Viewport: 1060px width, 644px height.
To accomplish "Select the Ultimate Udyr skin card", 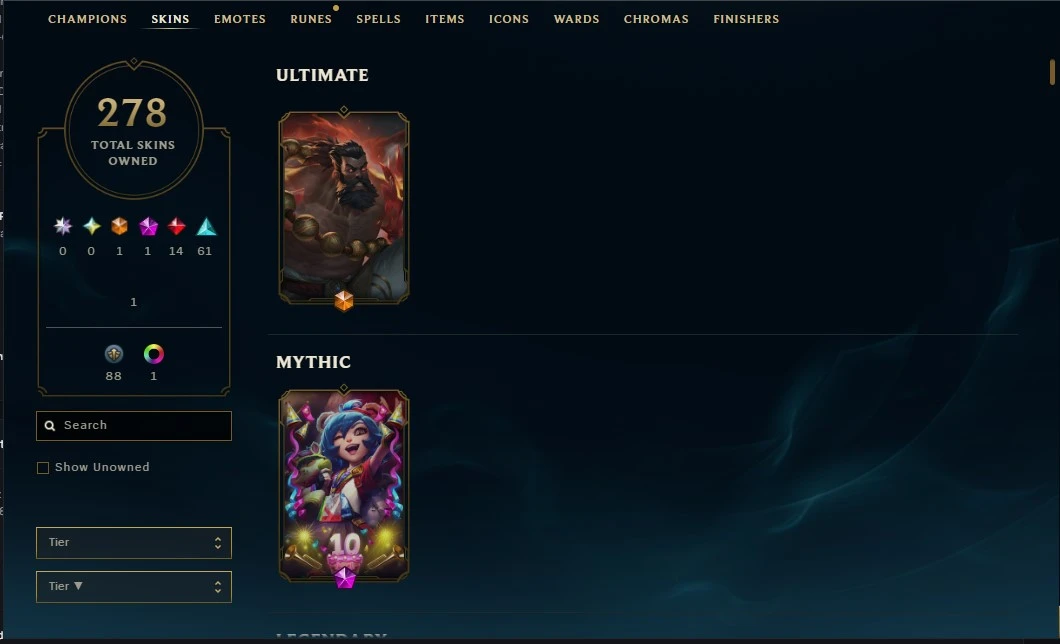I will click(x=344, y=207).
